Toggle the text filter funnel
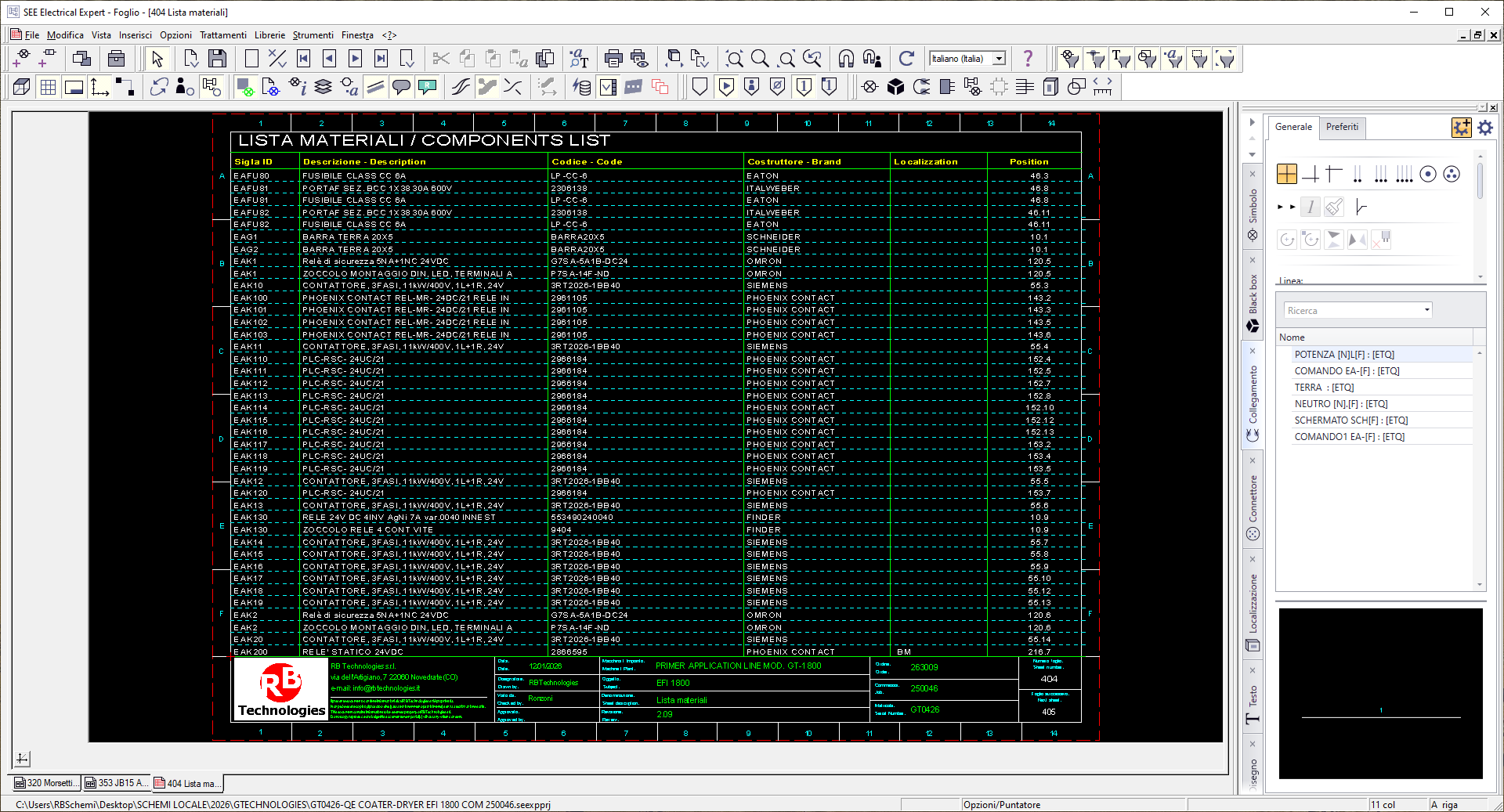 [1122, 59]
